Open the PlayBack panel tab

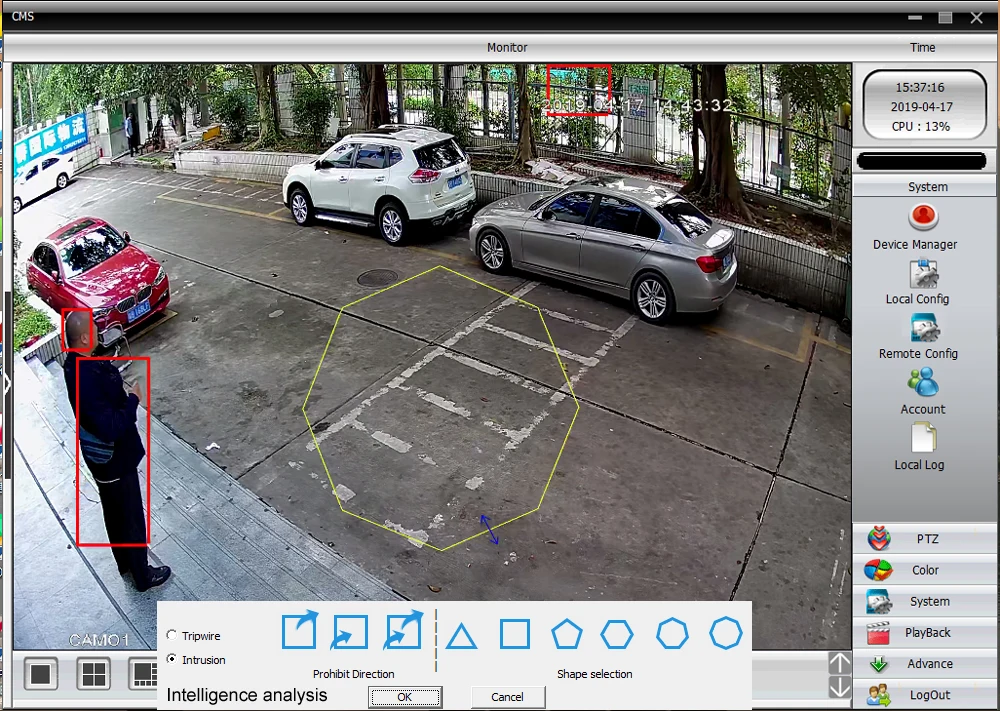pos(926,633)
